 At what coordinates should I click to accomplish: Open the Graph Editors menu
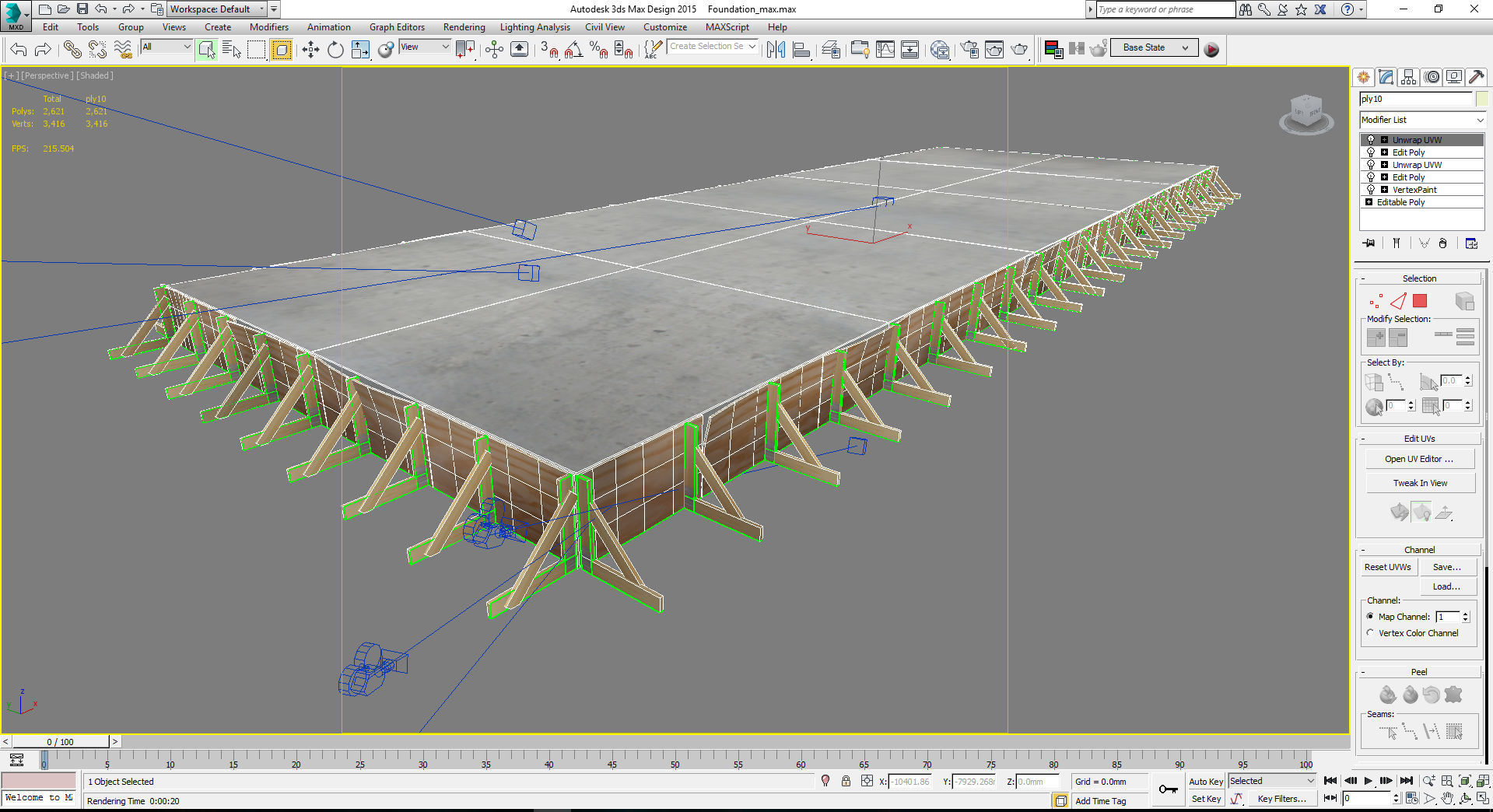397,27
